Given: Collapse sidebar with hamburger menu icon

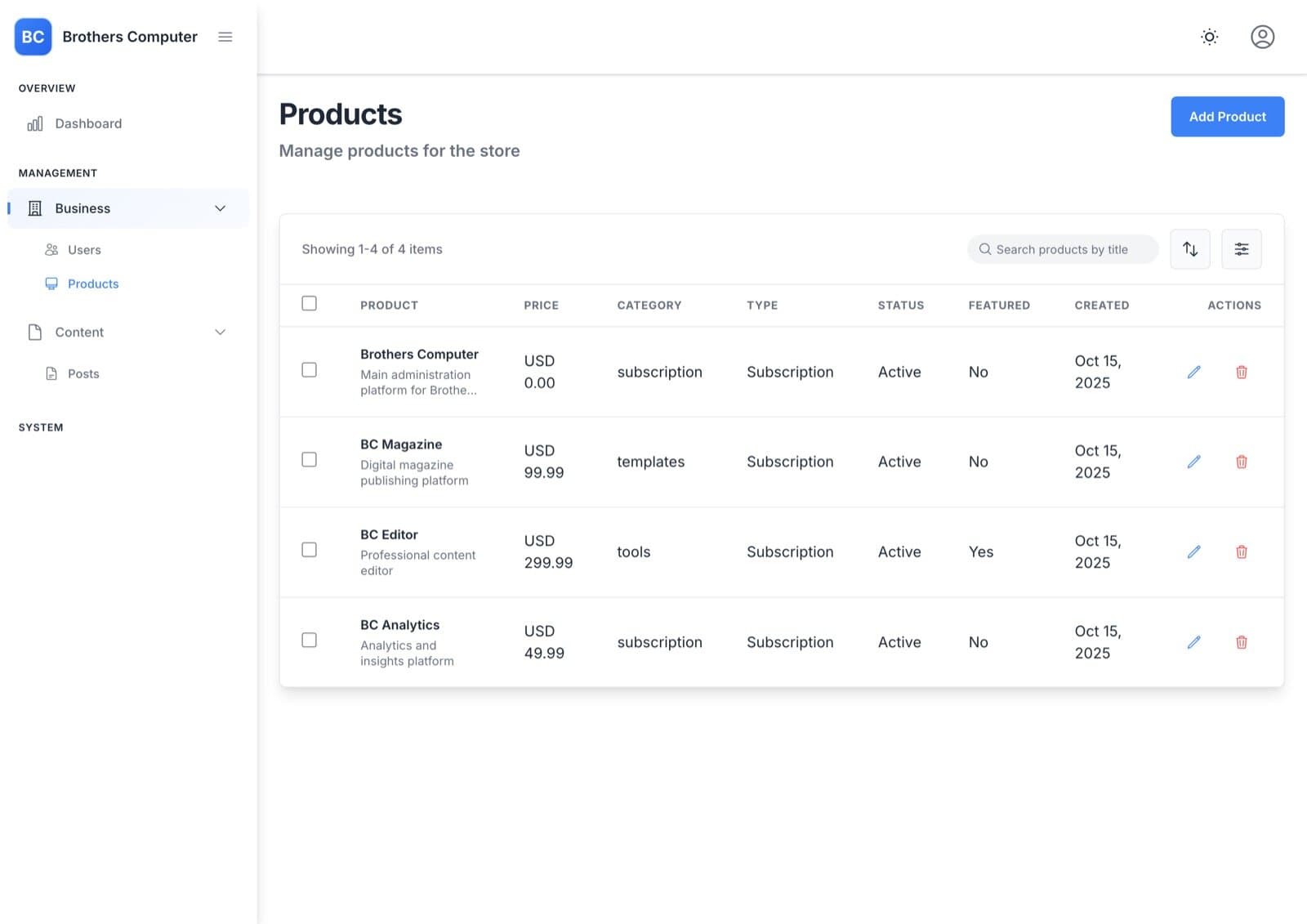Looking at the screenshot, I should coord(225,37).
